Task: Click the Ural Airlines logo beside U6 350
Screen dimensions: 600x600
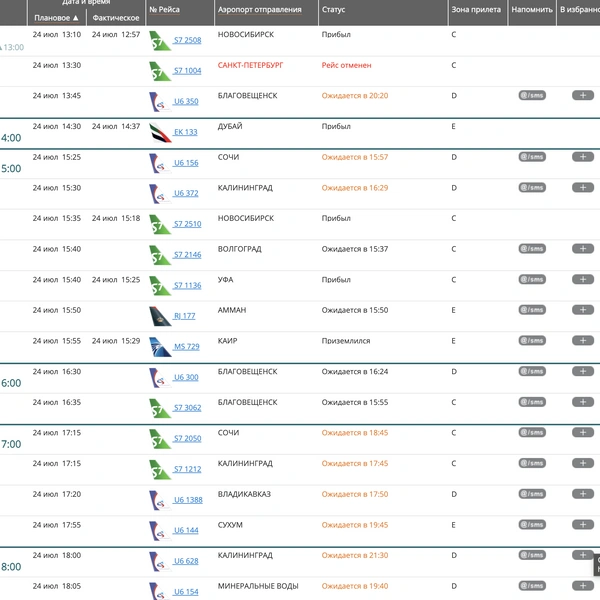Action: pyautogui.click(x=160, y=102)
